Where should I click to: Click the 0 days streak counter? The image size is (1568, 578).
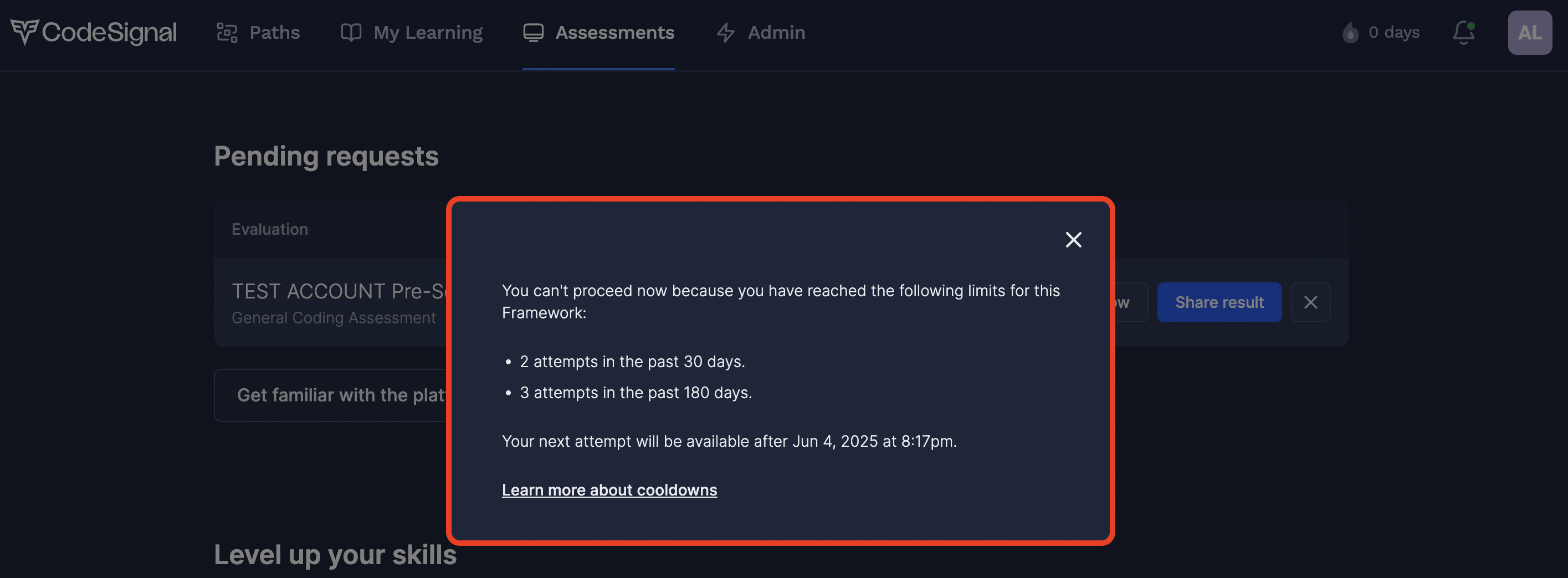(x=1393, y=32)
